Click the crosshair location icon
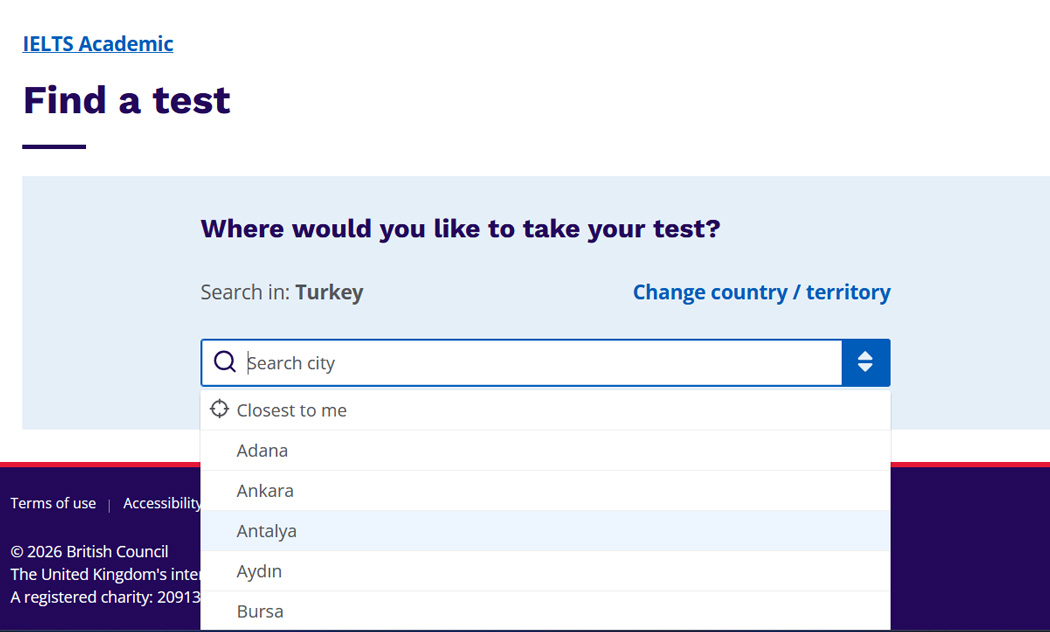Screen dimensions: 1050x632 click(x=219, y=409)
